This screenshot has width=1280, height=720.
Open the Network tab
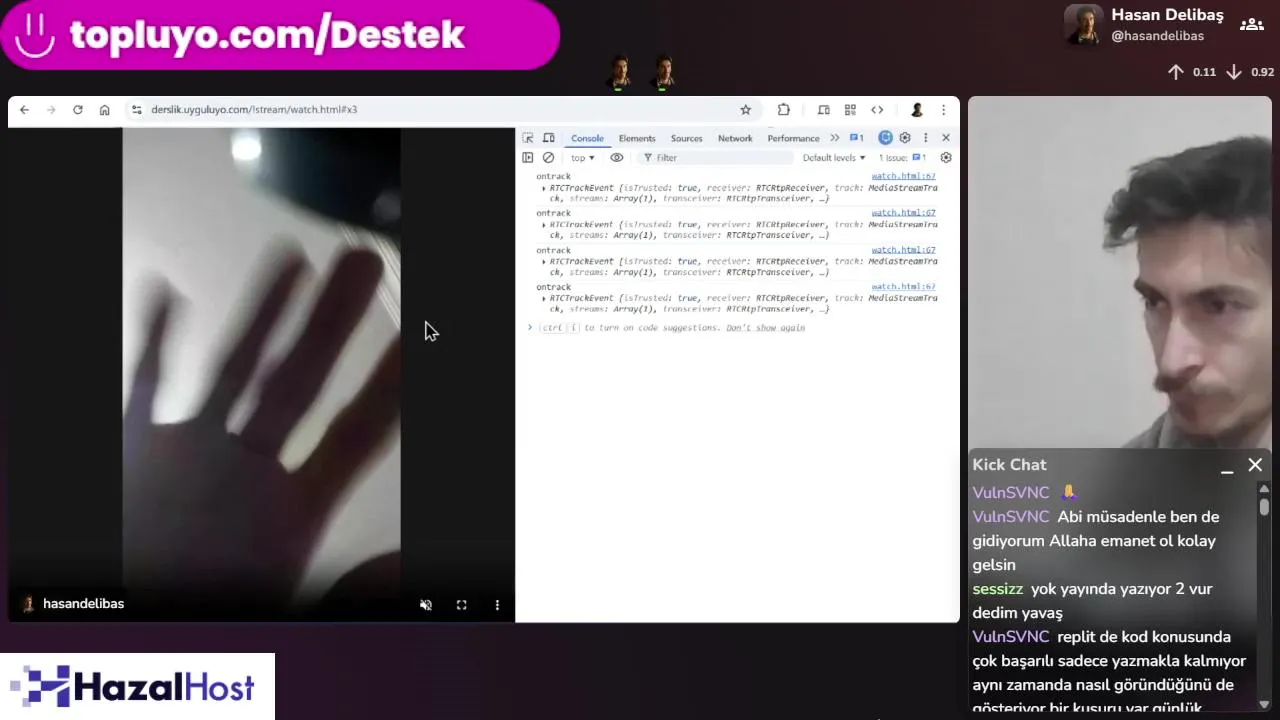pyautogui.click(x=735, y=138)
